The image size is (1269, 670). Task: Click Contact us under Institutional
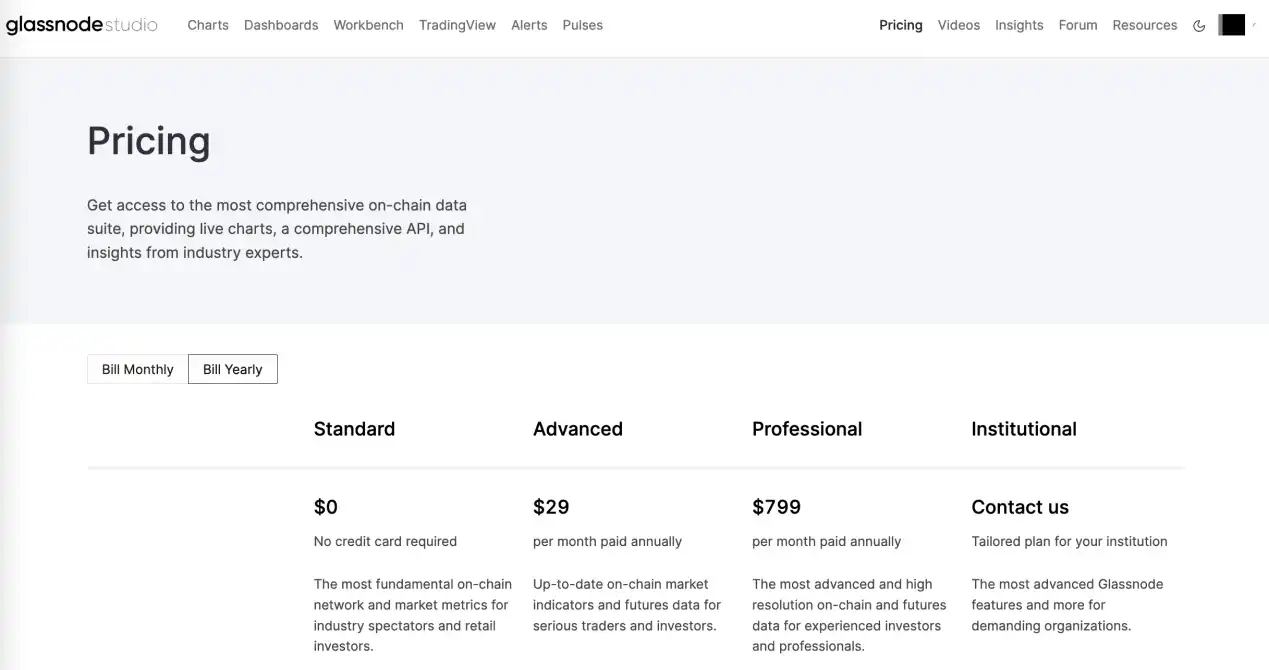pyautogui.click(x=1019, y=507)
